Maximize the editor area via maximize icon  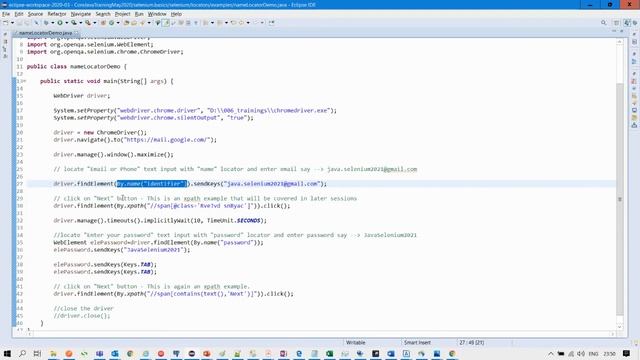pyautogui.click(x=622, y=31)
